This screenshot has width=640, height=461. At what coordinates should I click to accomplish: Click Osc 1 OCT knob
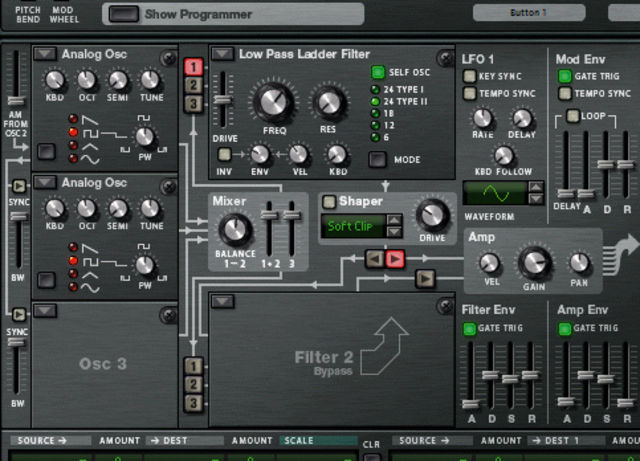86,80
